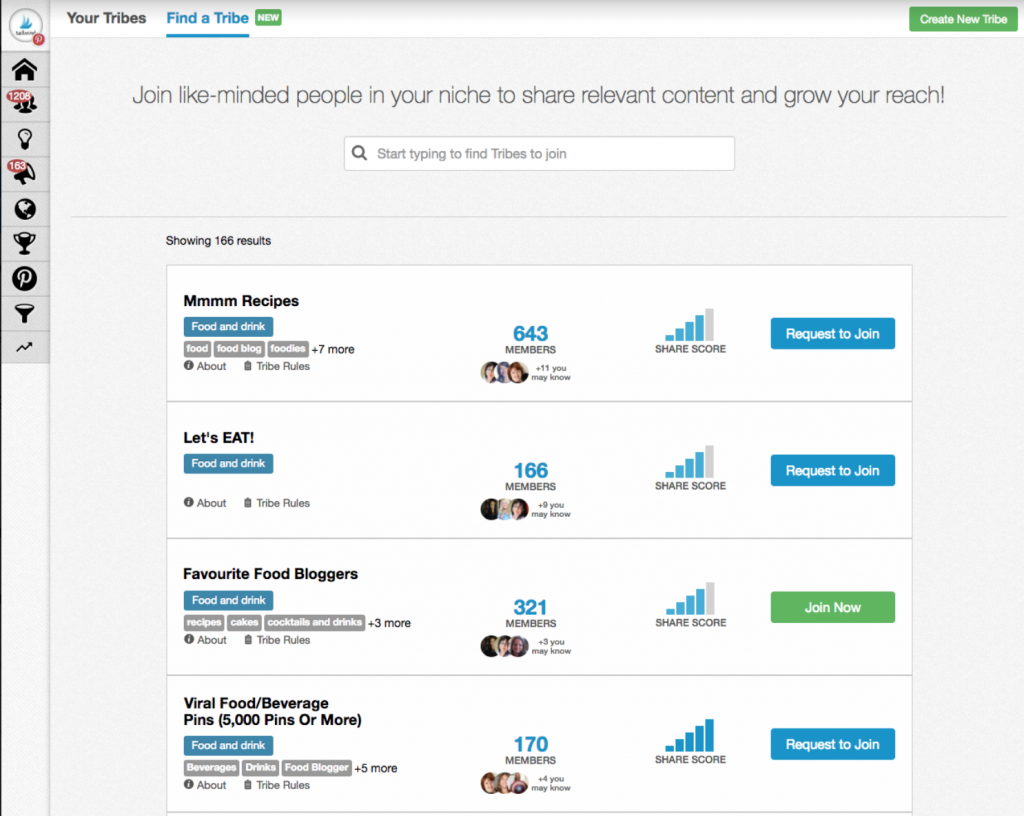Click the Pinterest logo sidebar icon

click(x=25, y=279)
